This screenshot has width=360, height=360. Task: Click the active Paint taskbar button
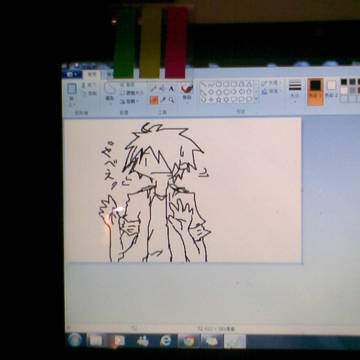pos(235,341)
